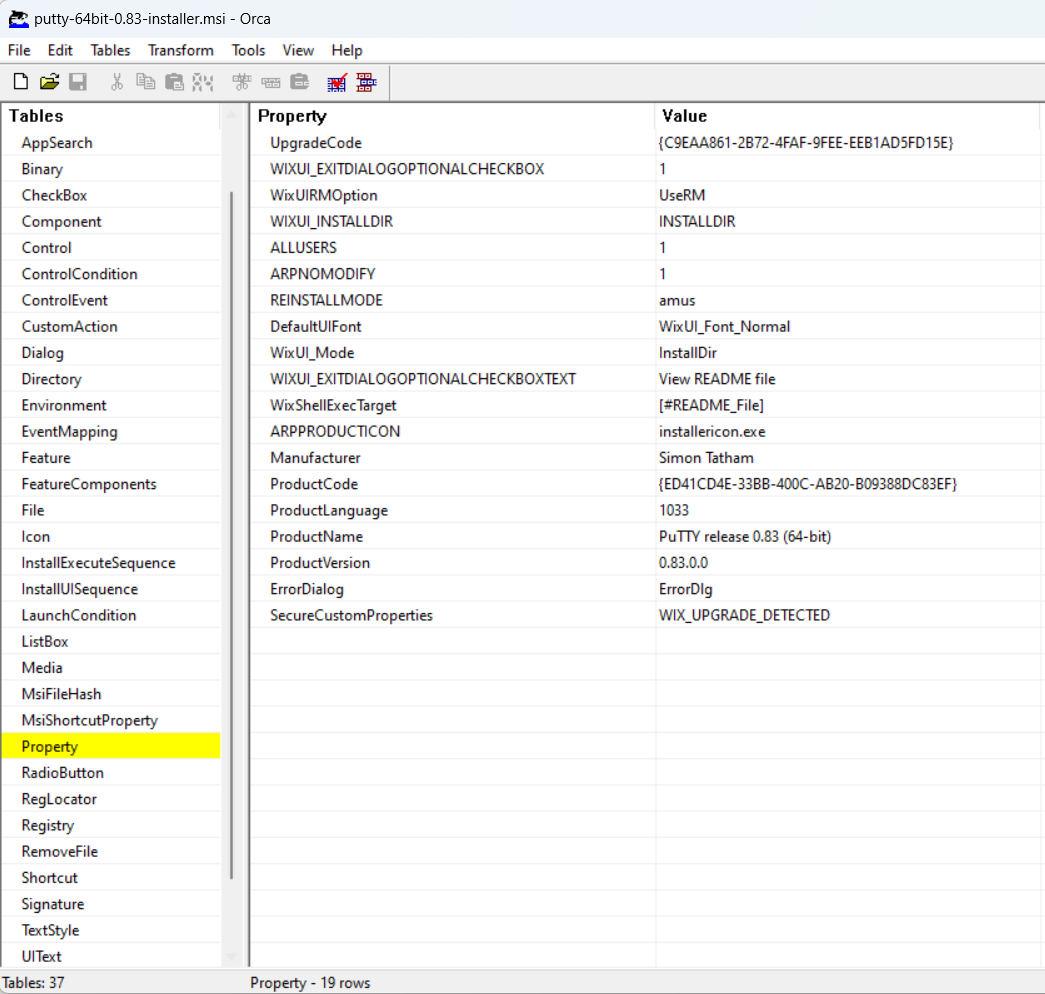Save the database using the disk icon
1045x994 pixels.
pyautogui.click(x=78, y=82)
